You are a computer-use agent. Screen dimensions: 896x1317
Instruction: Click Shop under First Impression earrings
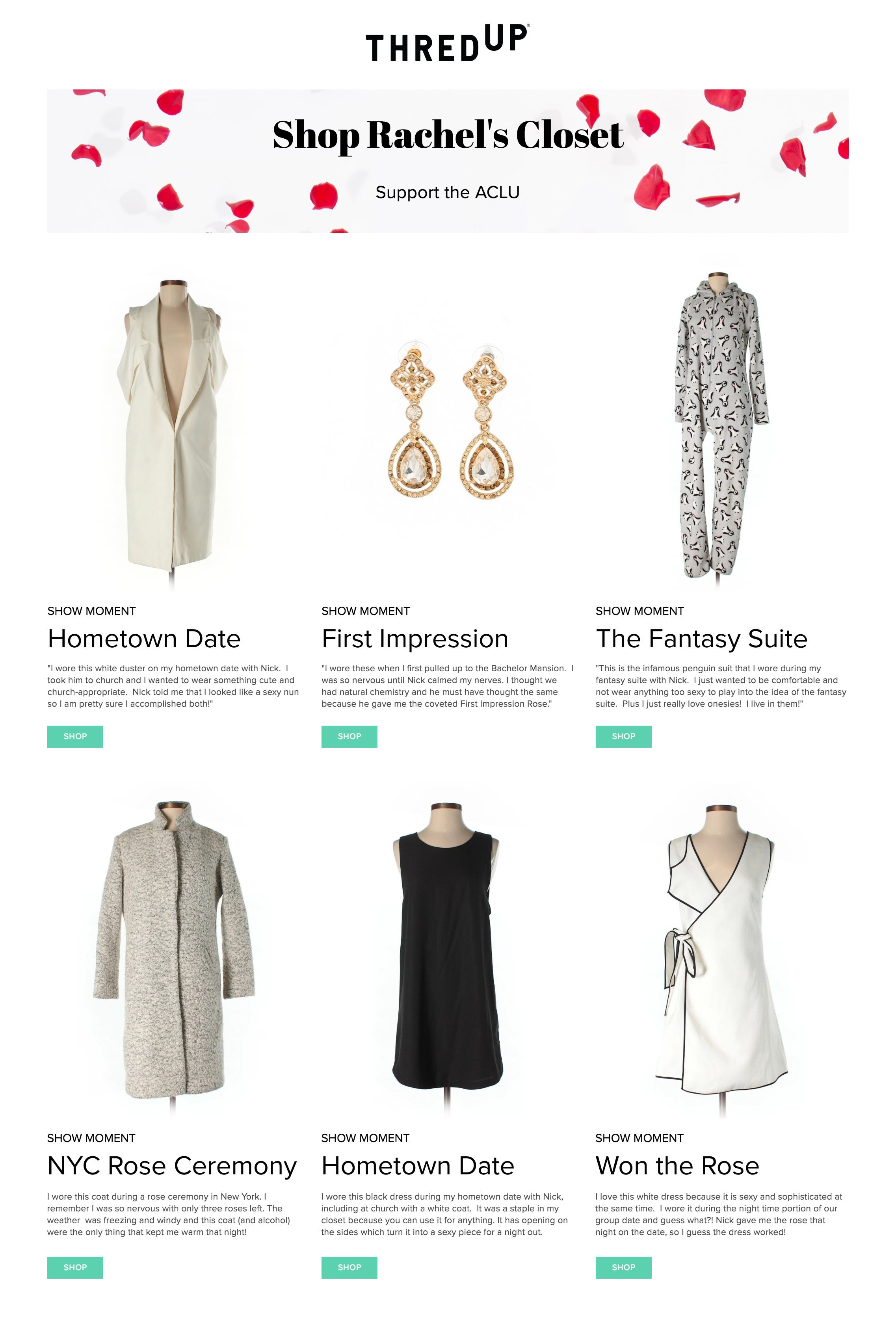[x=349, y=736]
